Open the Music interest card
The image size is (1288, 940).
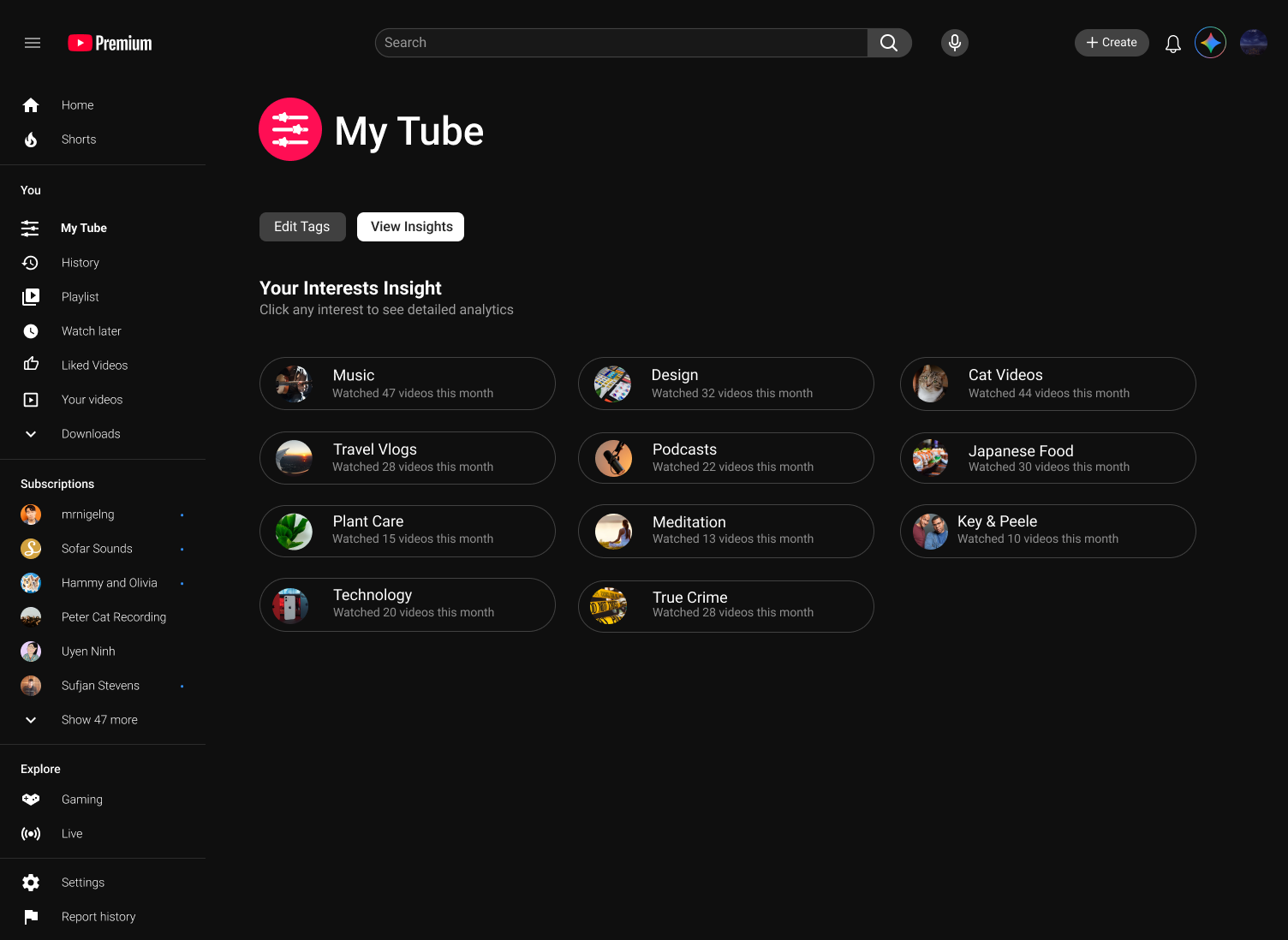407,384
